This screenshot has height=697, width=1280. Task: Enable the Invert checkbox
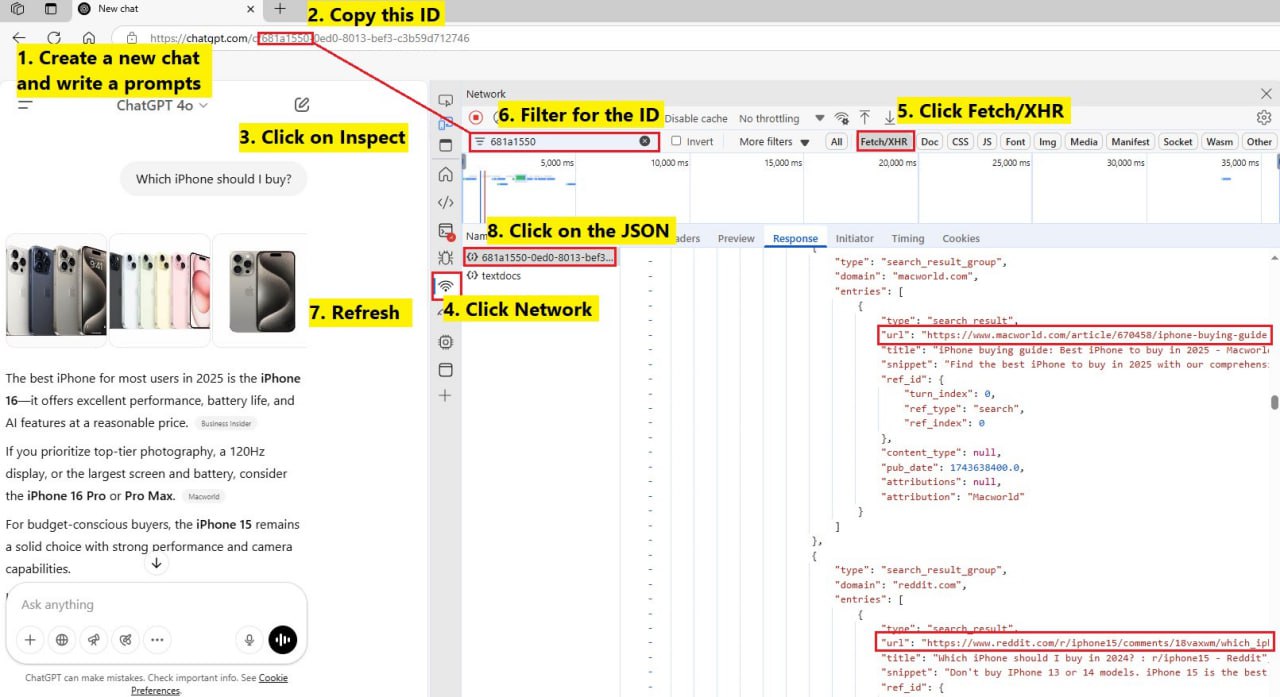coord(676,142)
